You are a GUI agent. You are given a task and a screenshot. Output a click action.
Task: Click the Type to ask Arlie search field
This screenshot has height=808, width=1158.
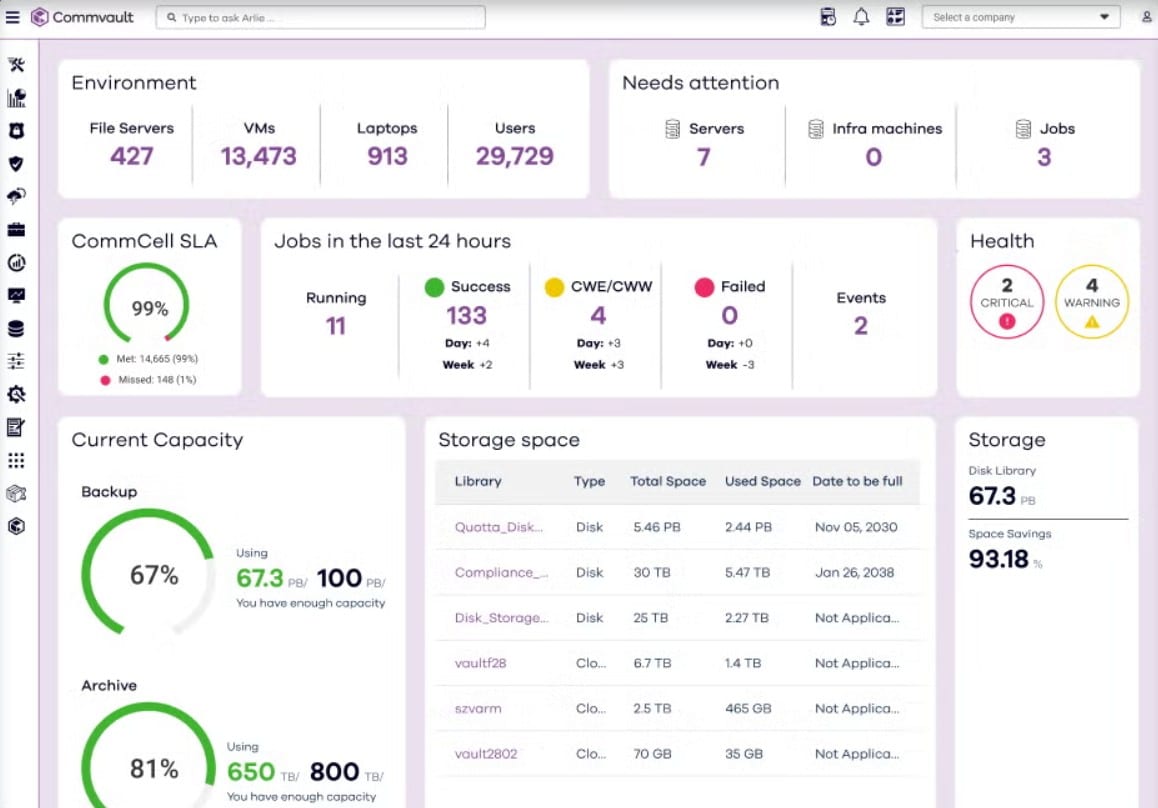point(321,17)
